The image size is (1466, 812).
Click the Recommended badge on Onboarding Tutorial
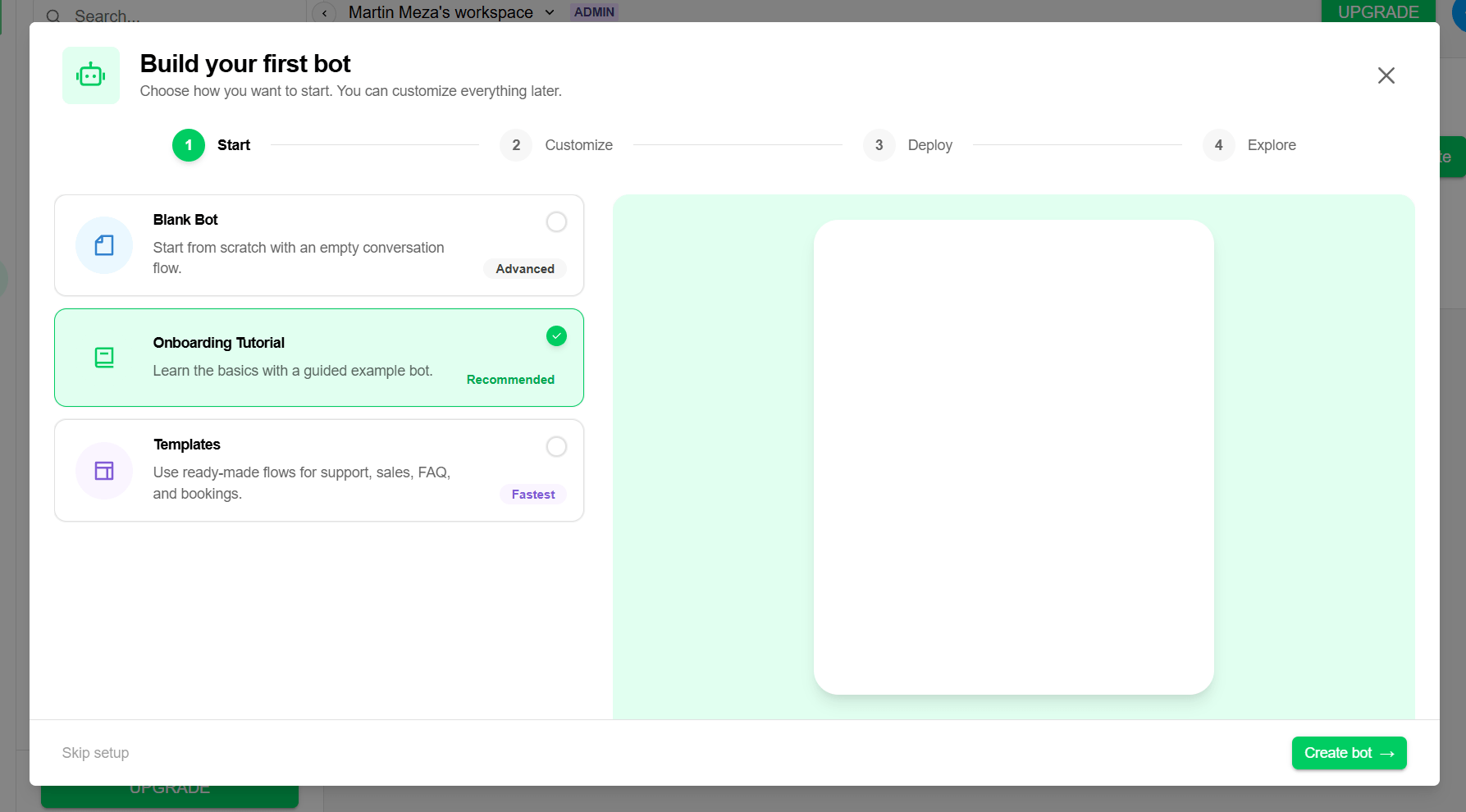point(510,380)
